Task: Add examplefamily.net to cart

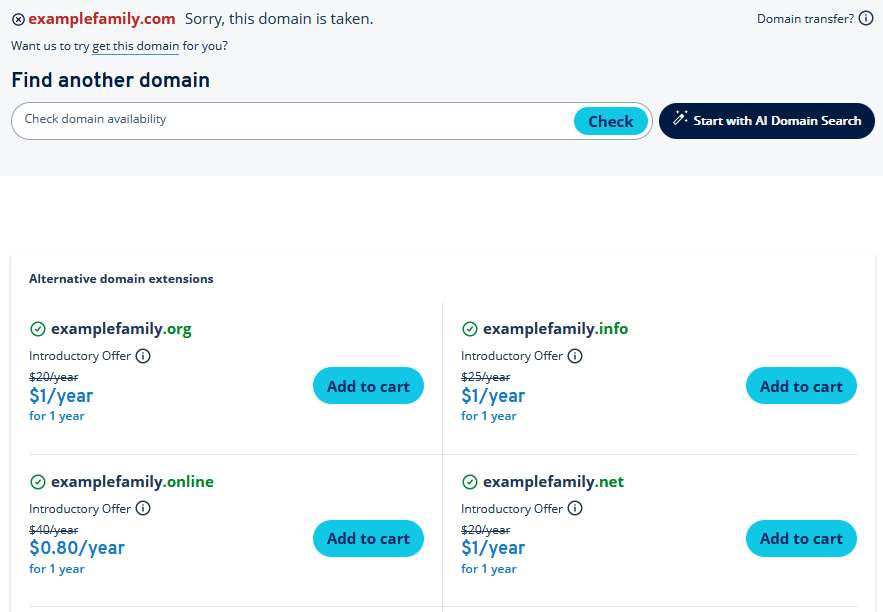Action: pos(801,539)
